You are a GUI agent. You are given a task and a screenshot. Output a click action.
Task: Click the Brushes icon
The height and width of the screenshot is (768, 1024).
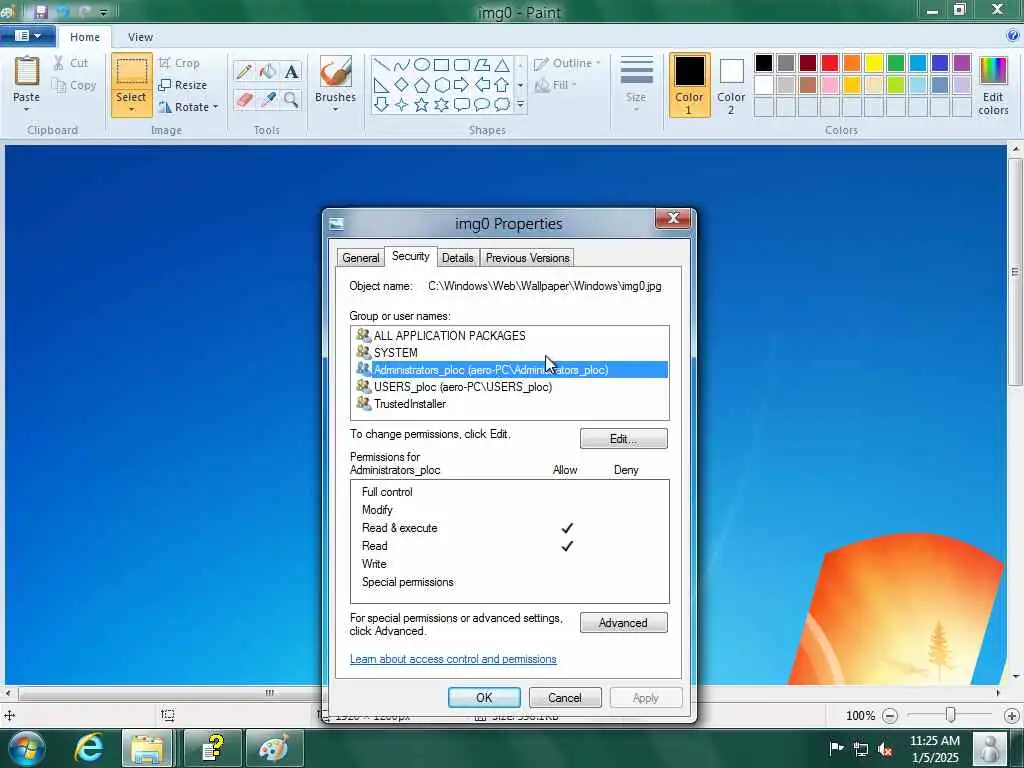click(336, 71)
